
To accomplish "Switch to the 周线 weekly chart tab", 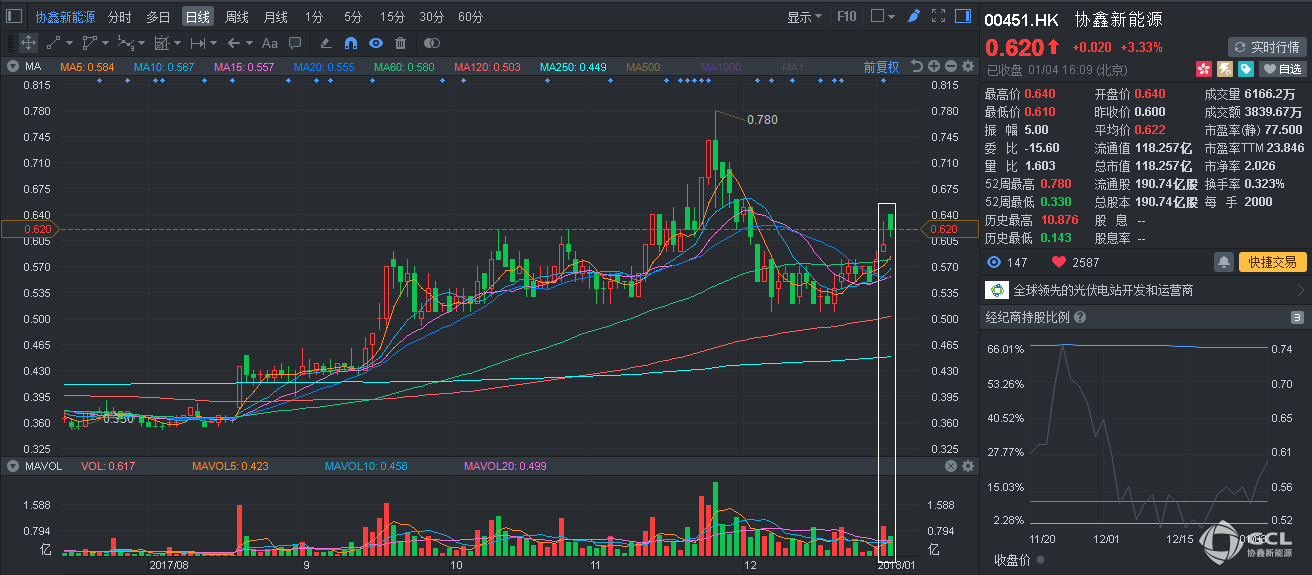I will [237, 17].
